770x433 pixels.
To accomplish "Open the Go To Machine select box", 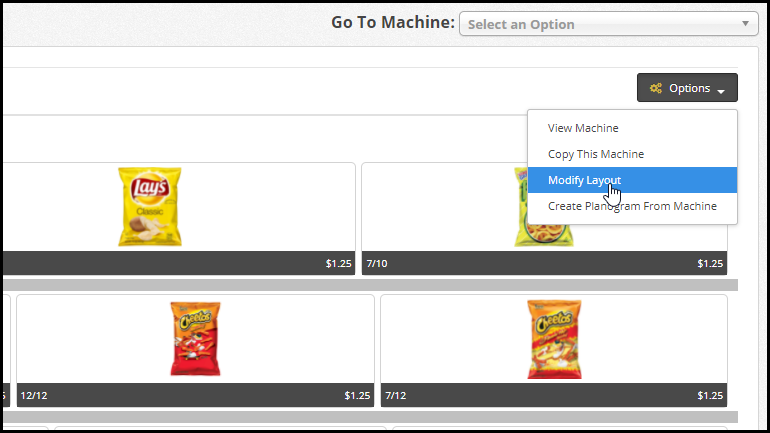I will click(x=608, y=24).
